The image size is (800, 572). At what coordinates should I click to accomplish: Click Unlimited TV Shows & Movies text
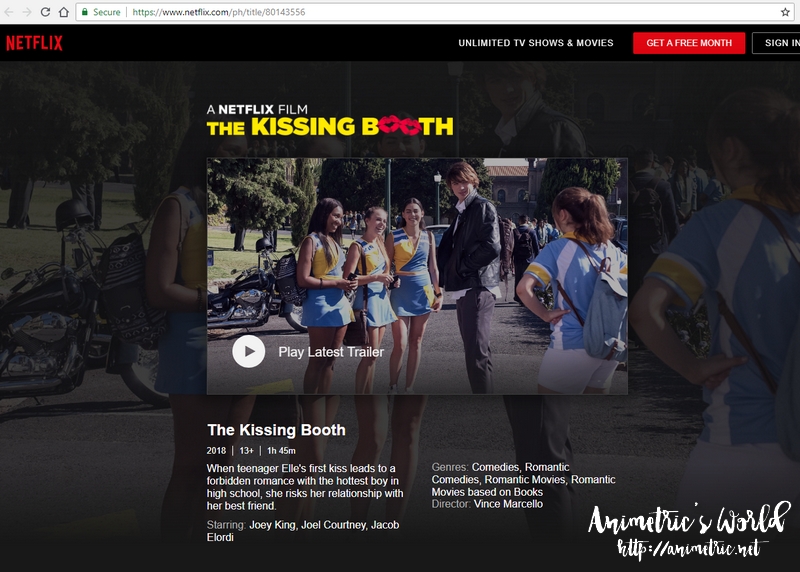tap(536, 43)
